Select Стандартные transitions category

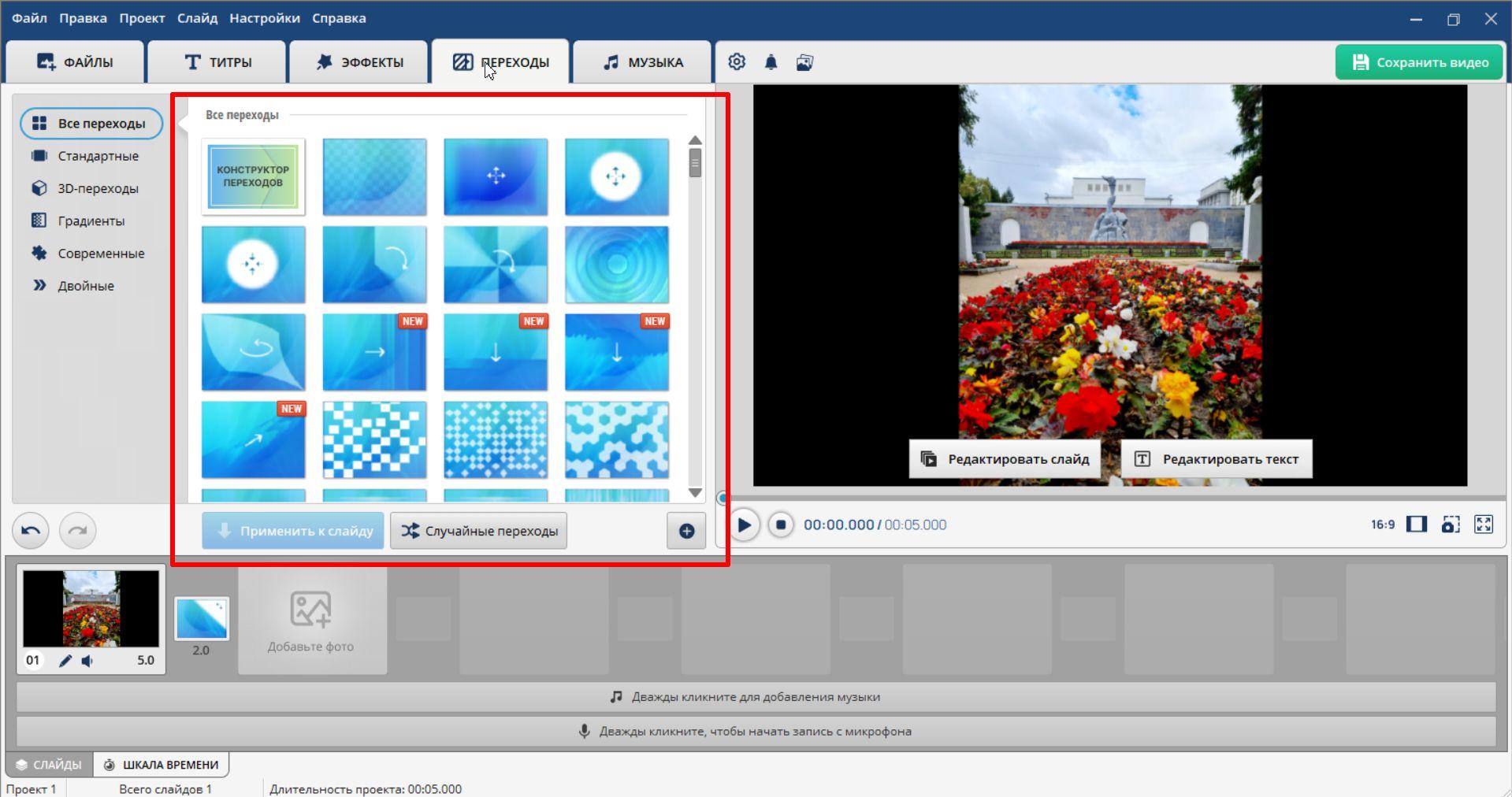click(98, 156)
